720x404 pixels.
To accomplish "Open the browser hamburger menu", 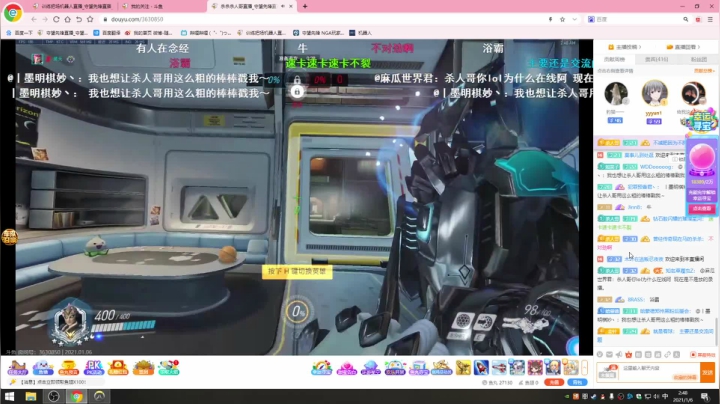I will tap(710, 19).
